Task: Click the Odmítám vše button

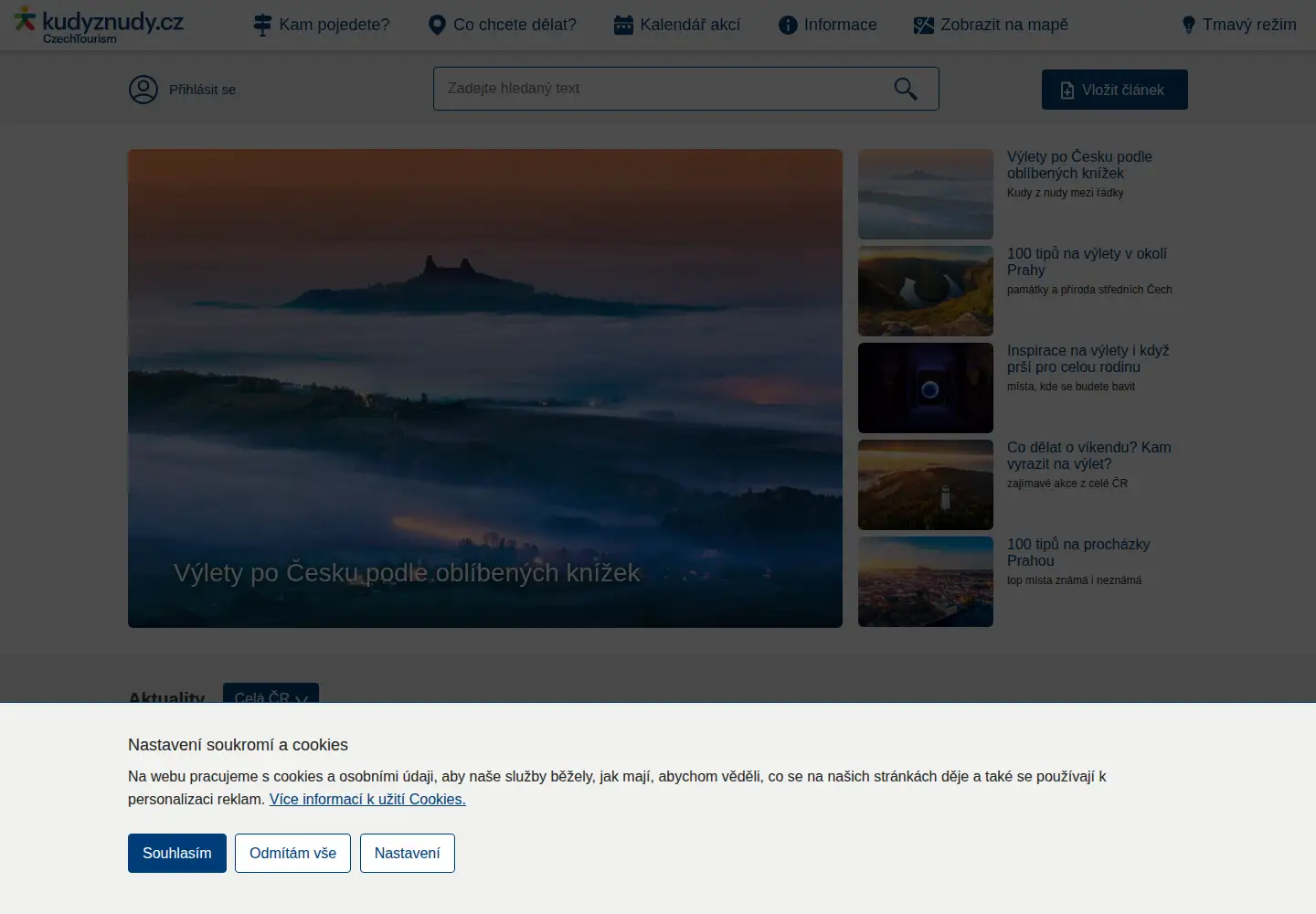Action: point(292,854)
